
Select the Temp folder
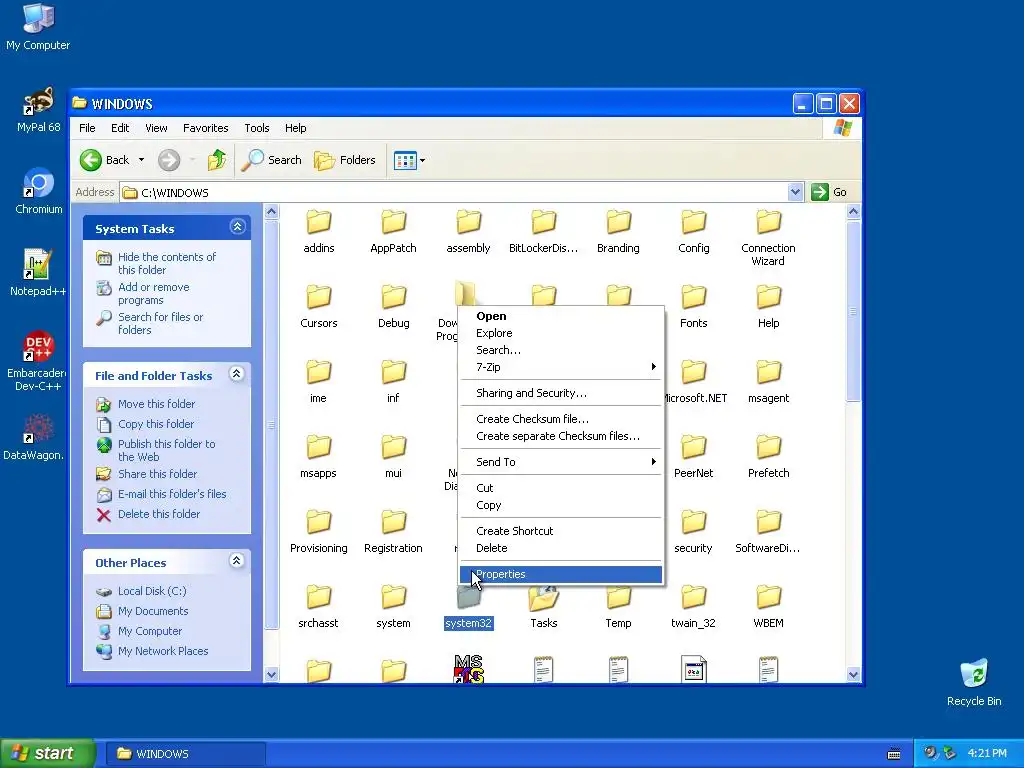(x=618, y=607)
